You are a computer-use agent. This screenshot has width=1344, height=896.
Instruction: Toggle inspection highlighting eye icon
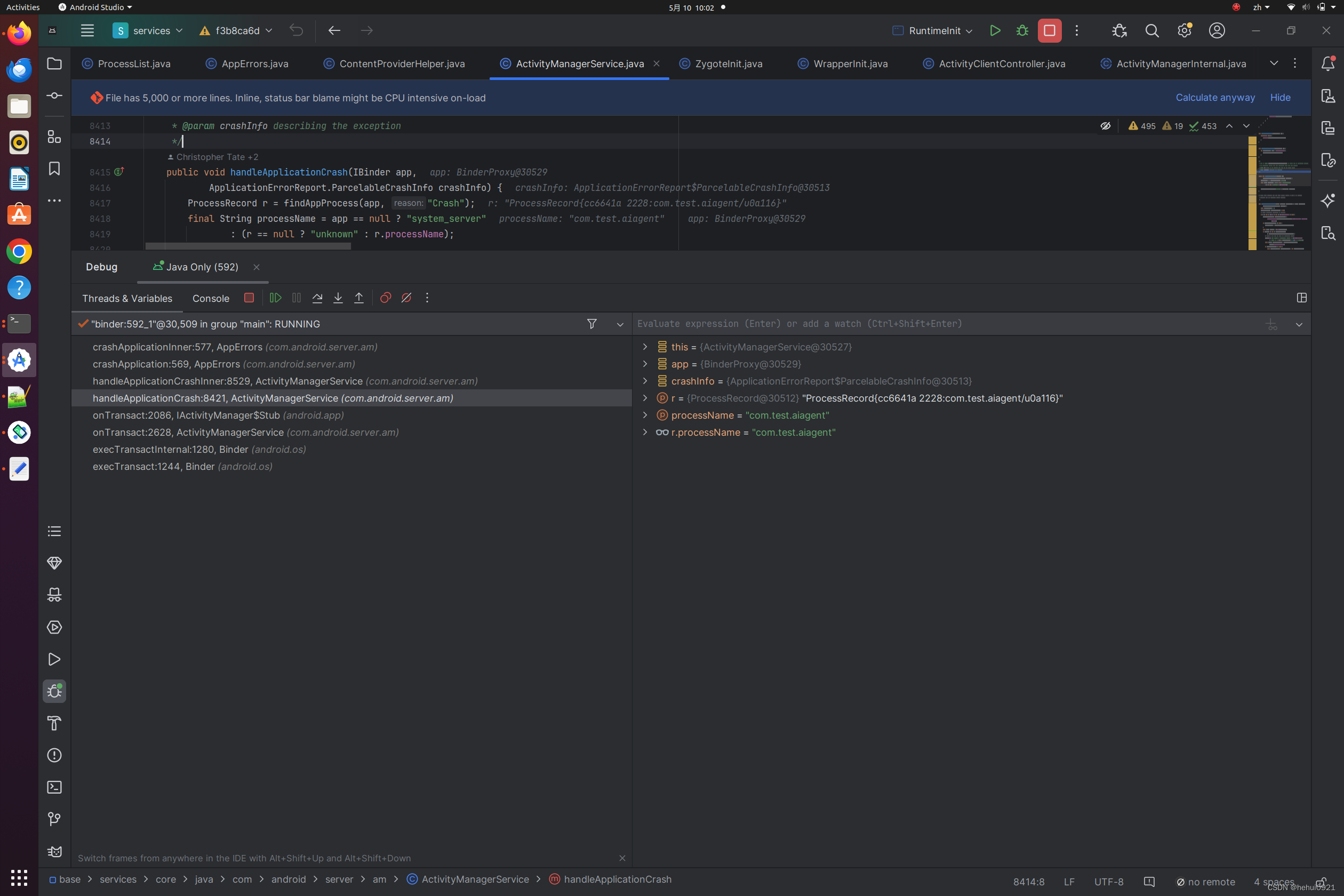[1106, 126]
